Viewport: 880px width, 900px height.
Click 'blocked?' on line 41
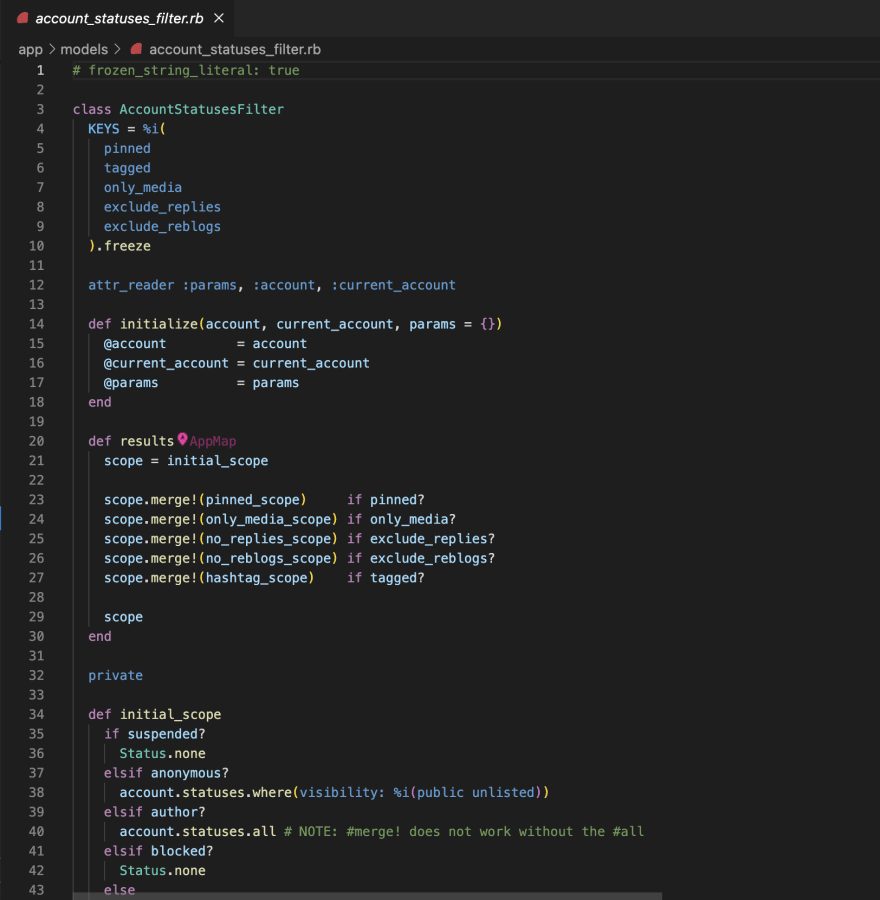coord(182,851)
